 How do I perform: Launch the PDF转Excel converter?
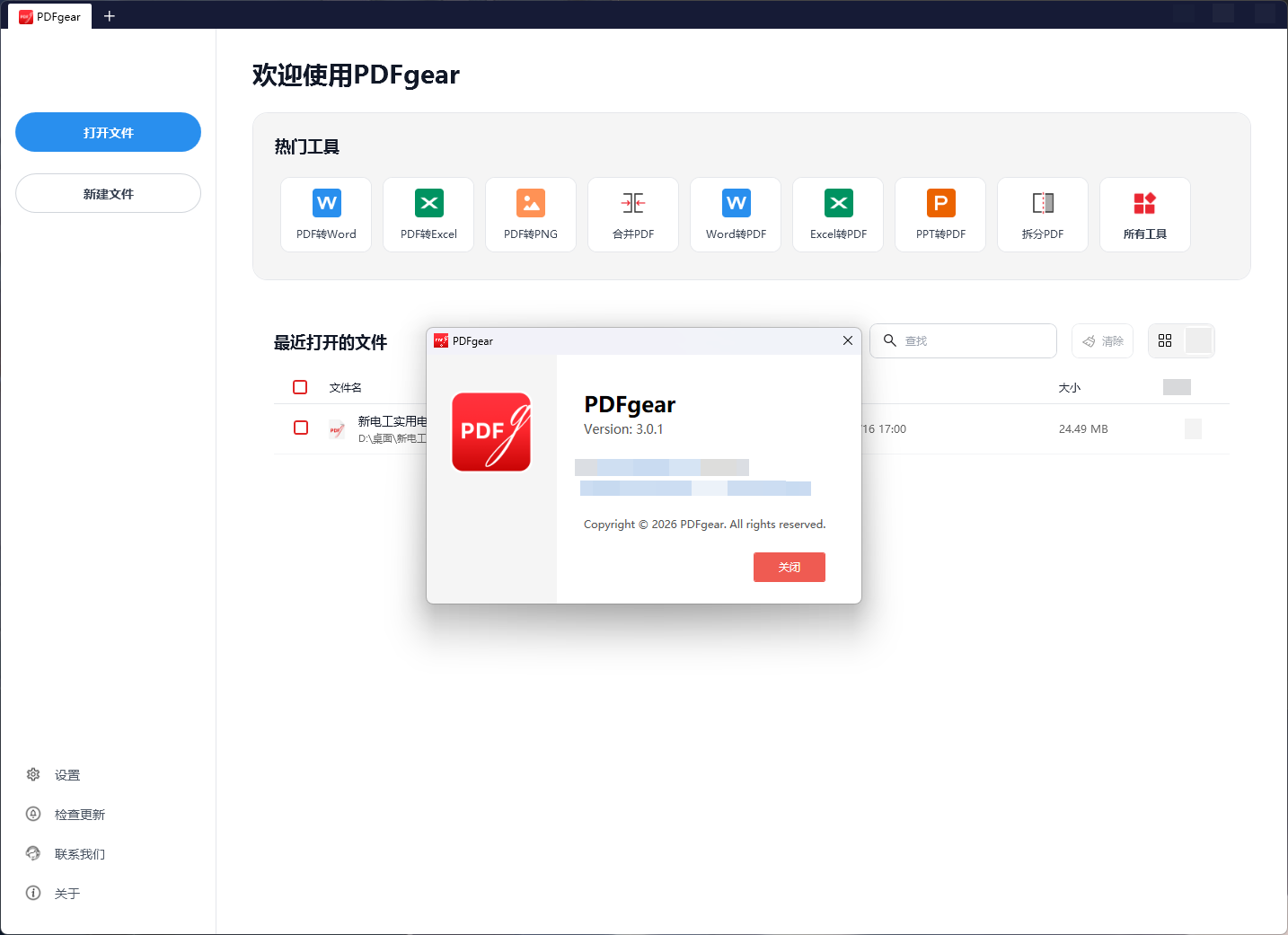(x=428, y=215)
